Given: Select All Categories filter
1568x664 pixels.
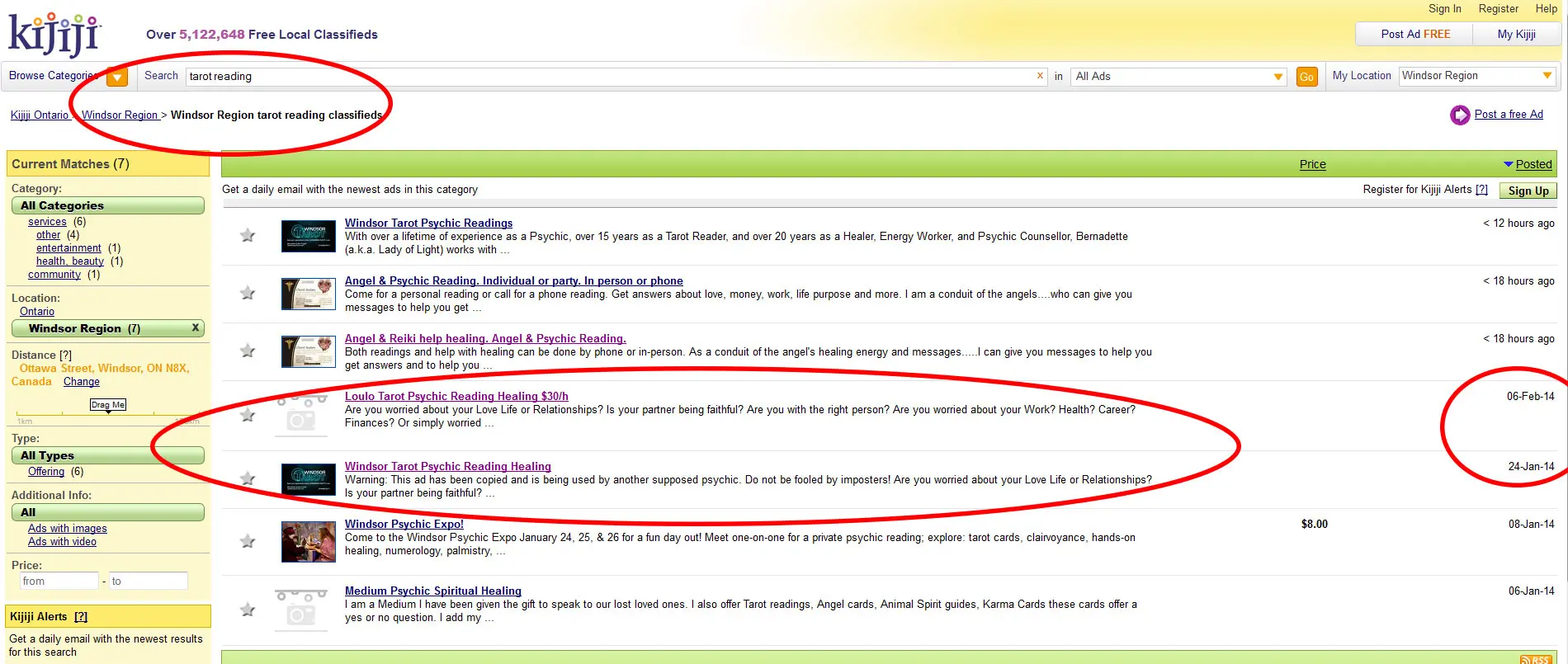Looking at the screenshot, I should tap(108, 205).
